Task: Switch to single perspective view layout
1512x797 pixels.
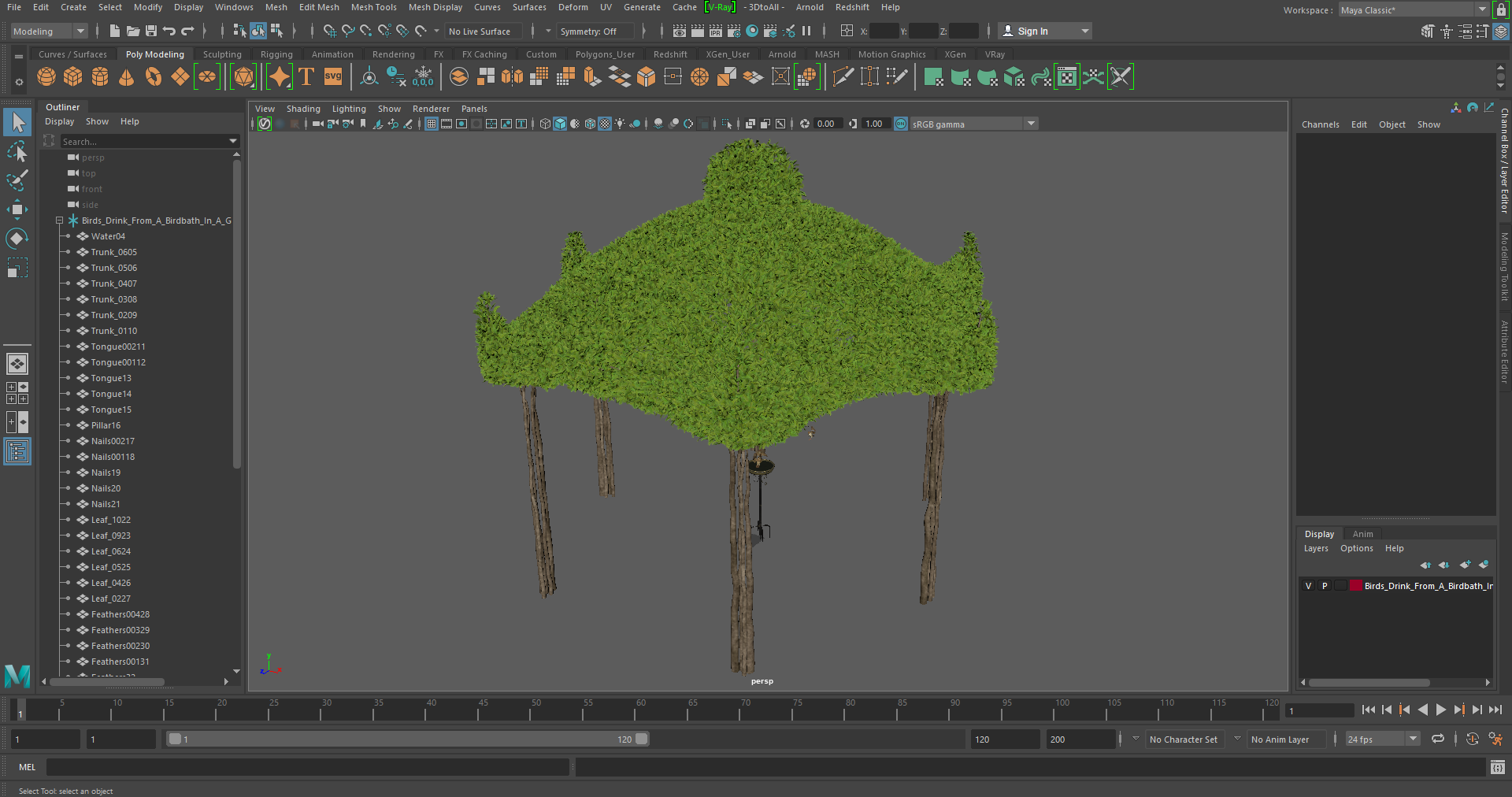Action: click(x=17, y=364)
